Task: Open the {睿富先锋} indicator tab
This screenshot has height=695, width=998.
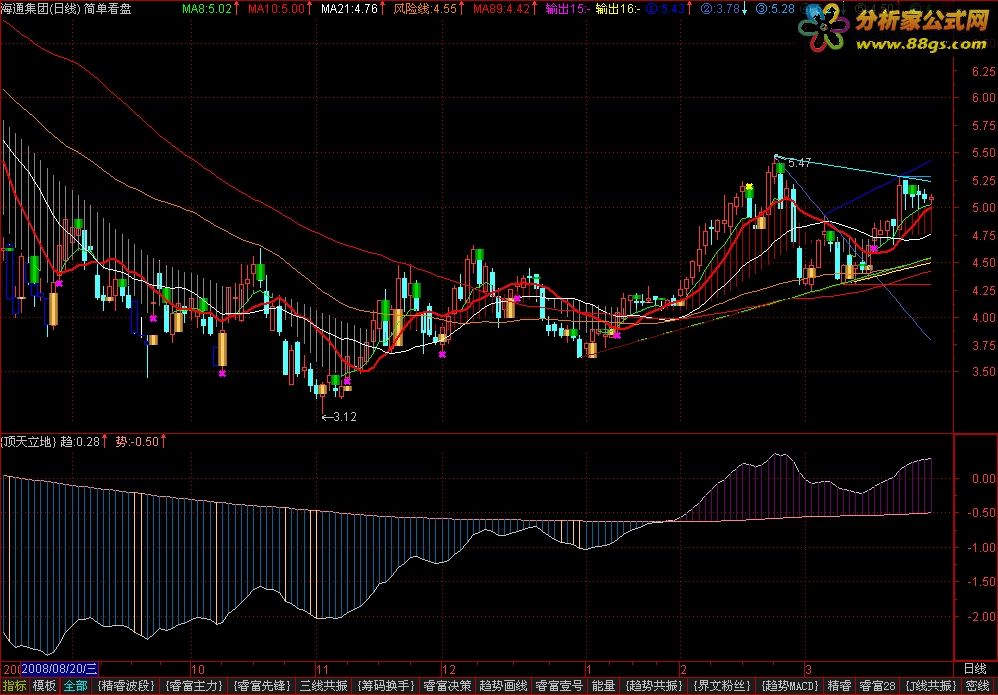Action: (x=262, y=686)
